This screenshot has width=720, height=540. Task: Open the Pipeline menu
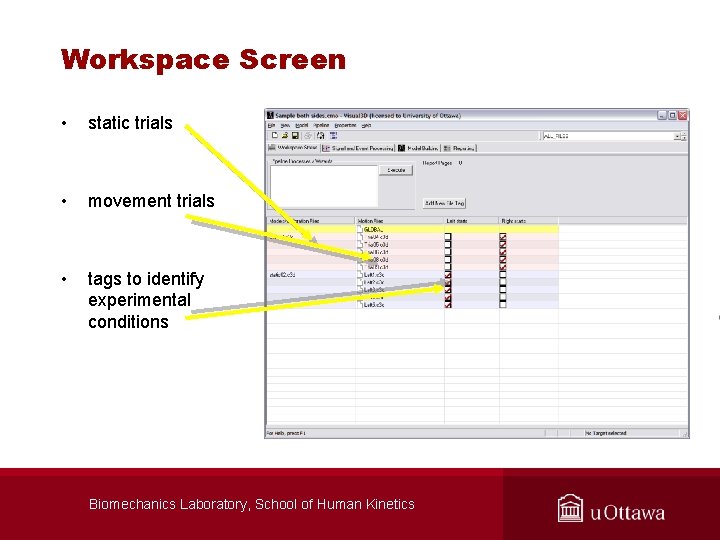[321, 125]
